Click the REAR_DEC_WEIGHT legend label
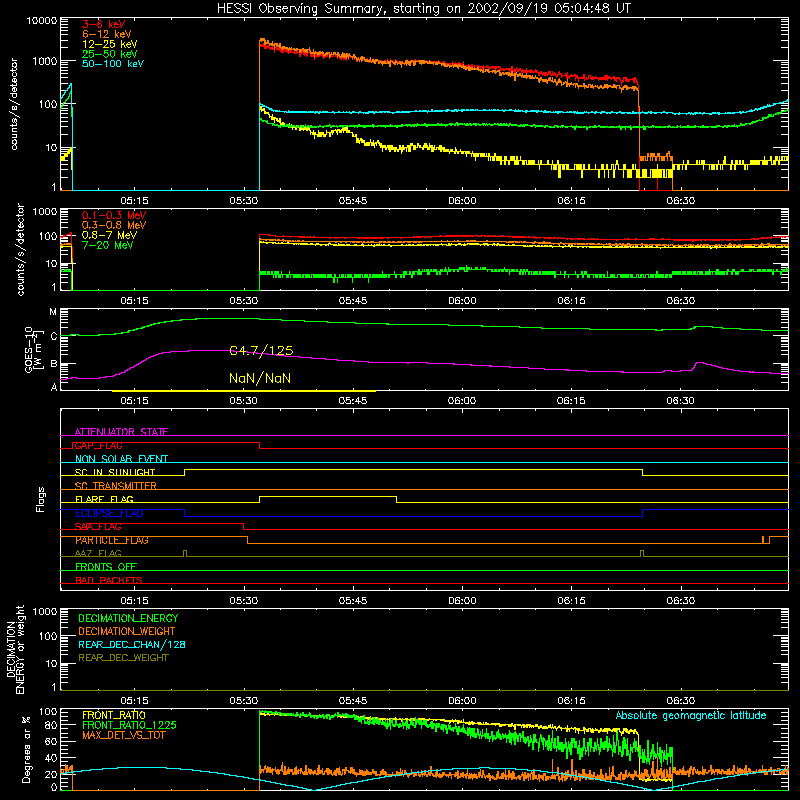The height and width of the screenshot is (800, 800). tap(123, 658)
